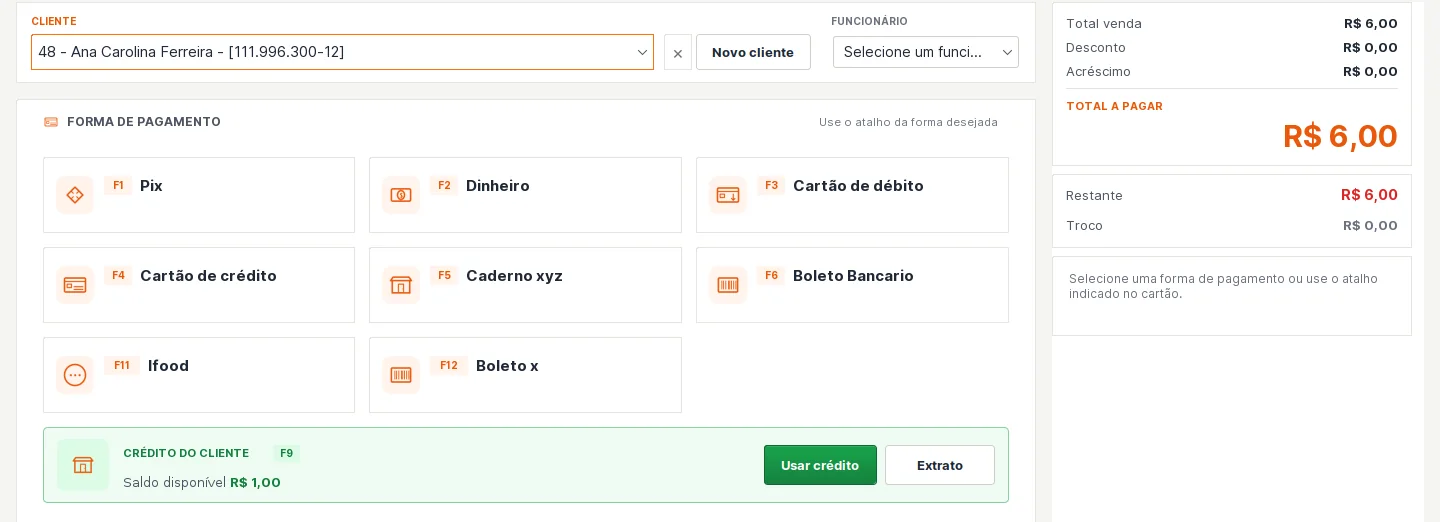Open the Cliente dropdown arrow
The height and width of the screenshot is (522, 1440).
(x=642, y=52)
